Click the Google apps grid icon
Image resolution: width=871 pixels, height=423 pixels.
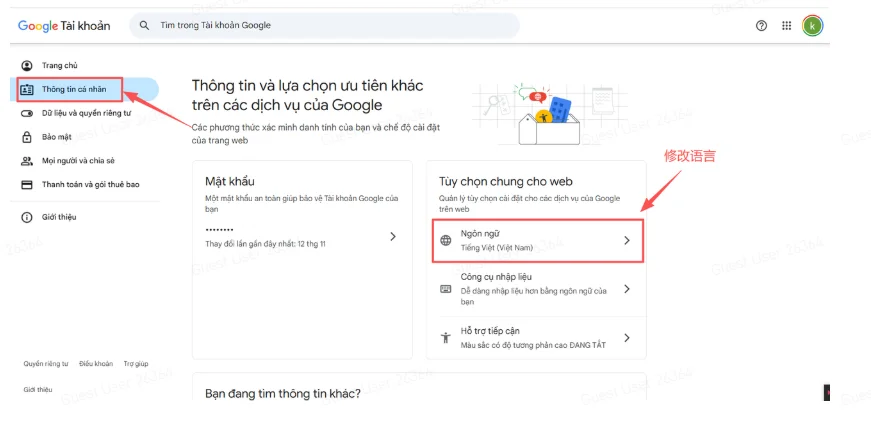coord(787,25)
